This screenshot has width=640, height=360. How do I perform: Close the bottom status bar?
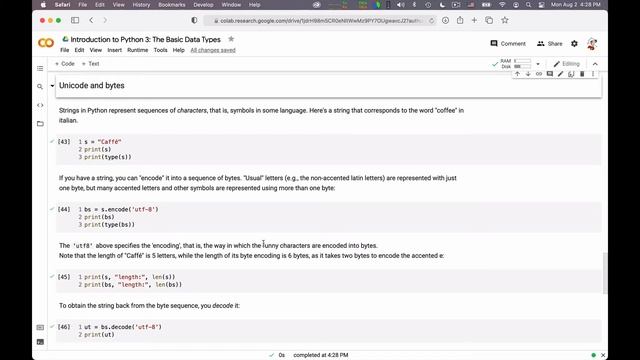(x=603, y=355)
